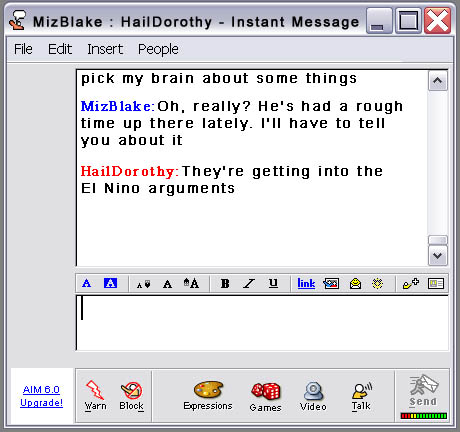The height and width of the screenshot is (432, 460).
Task: Insert a picture using the image icon
Action: tap(331, 284)
